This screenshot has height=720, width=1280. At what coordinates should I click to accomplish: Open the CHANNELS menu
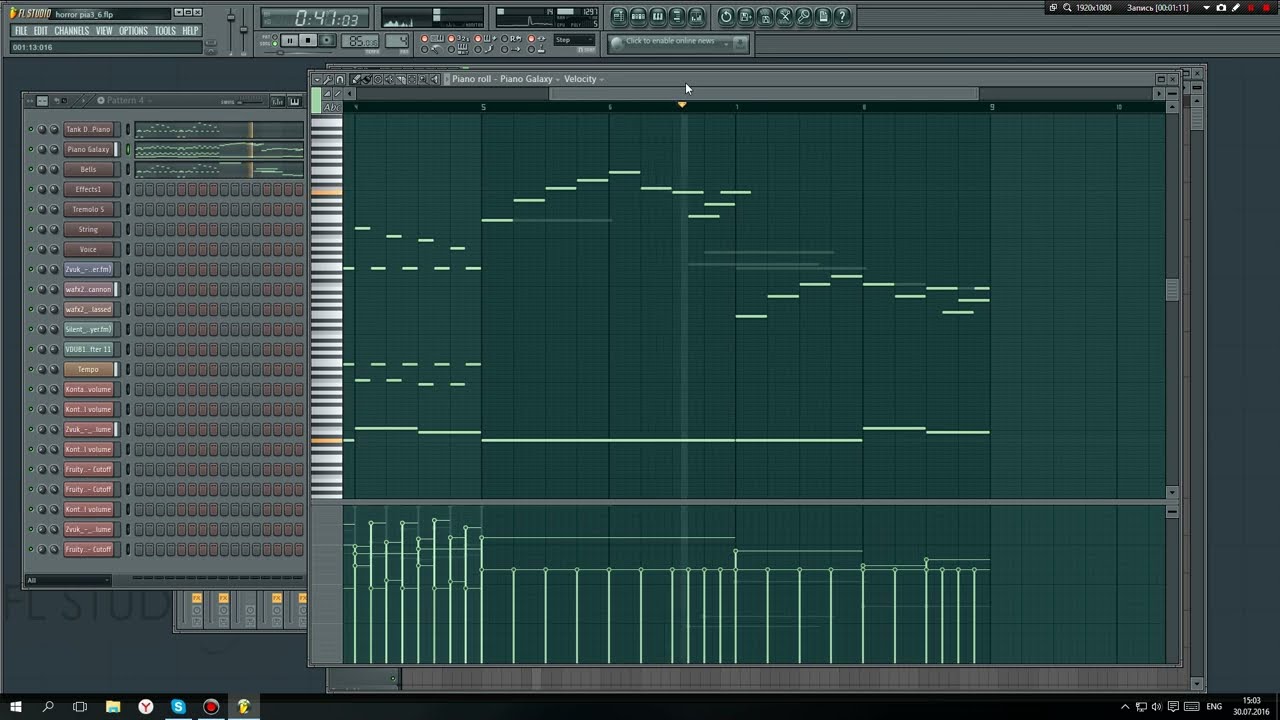pyautogui.click(x=72, y=31)
